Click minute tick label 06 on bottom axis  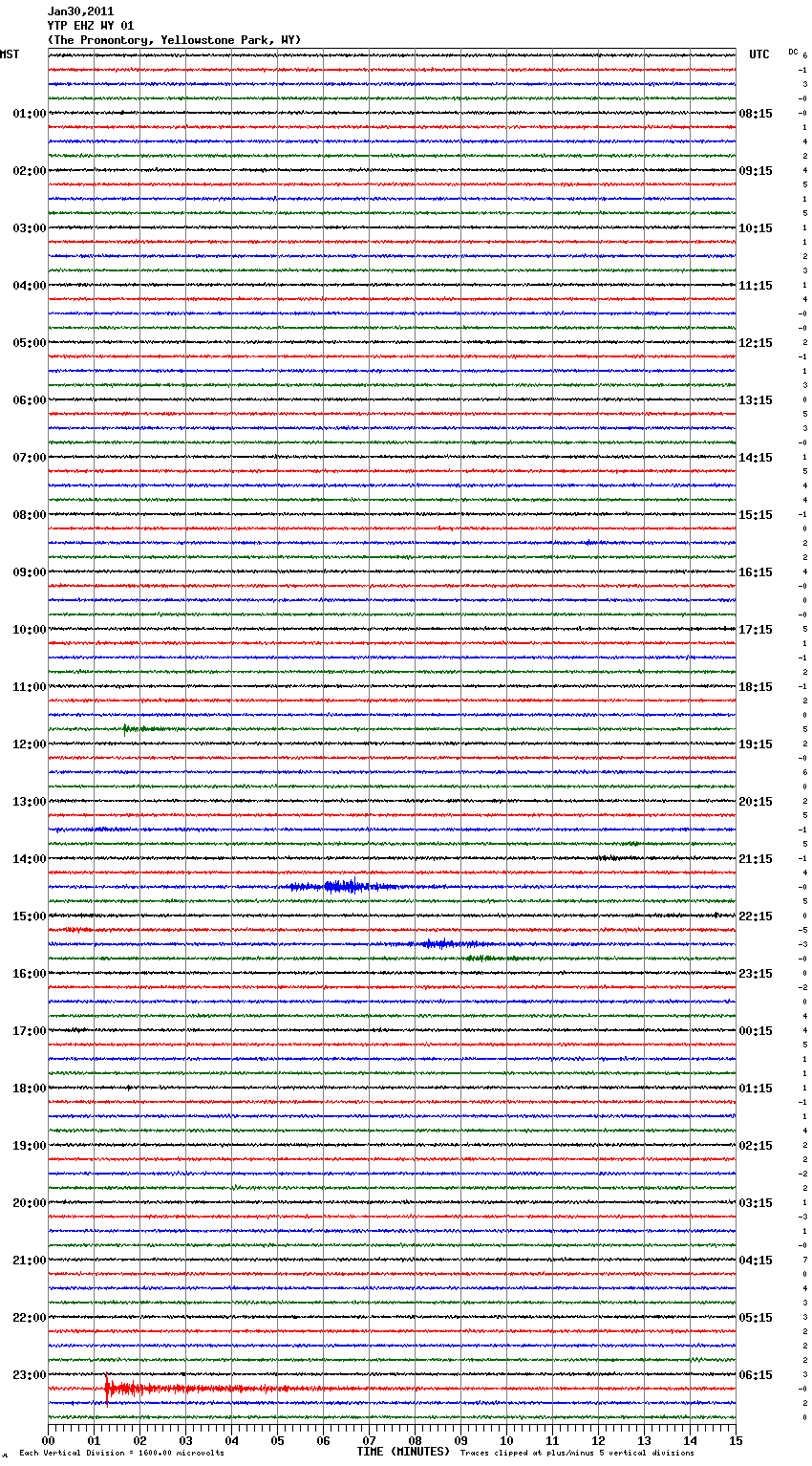click(x=323, y=1440)
